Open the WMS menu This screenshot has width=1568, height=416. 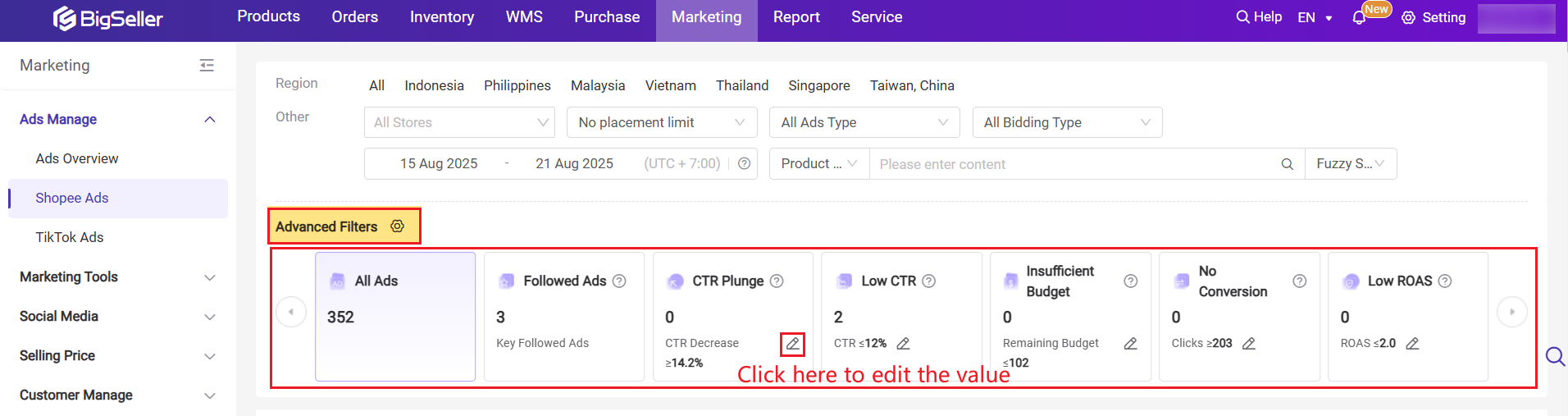(x=524, y=16)
